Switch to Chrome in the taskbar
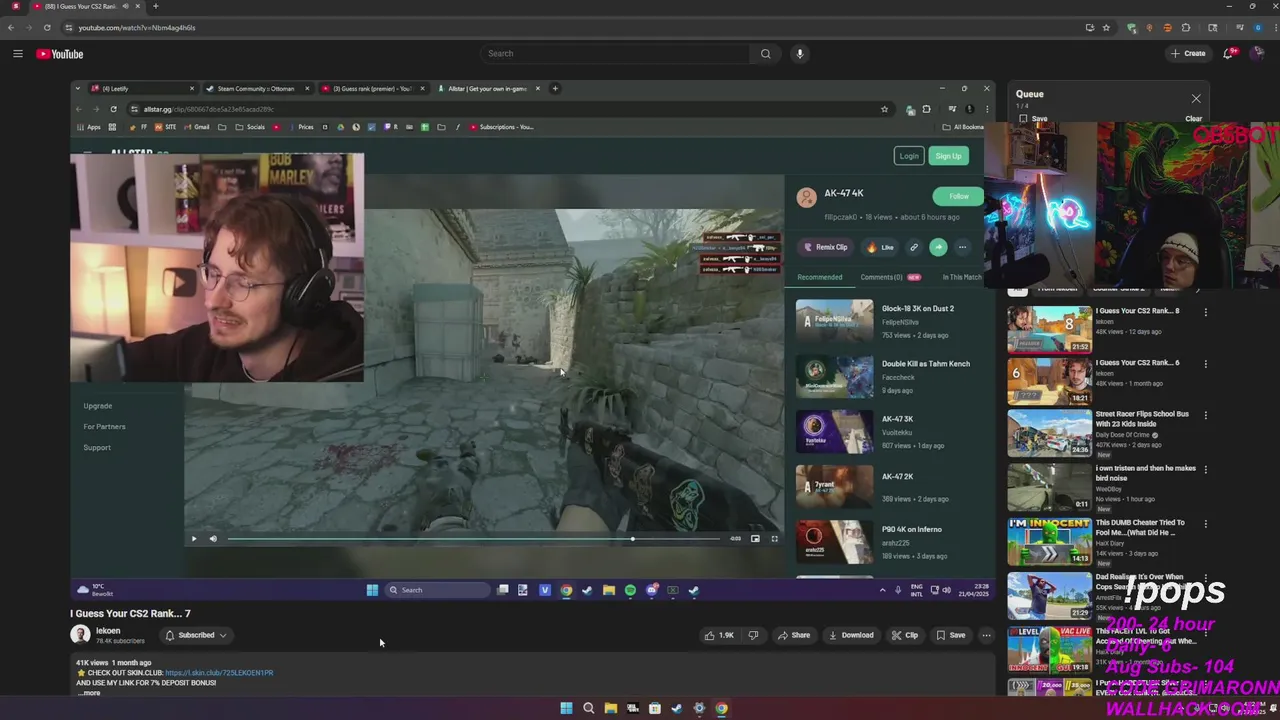The image size is (1280, 720). pos(721,709)
